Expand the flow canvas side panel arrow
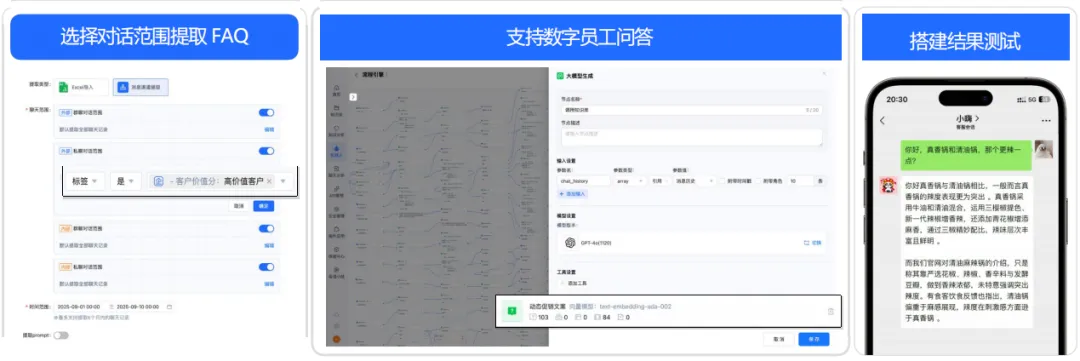Image resolution: width=1080 pixels, height=361 pixels. (x=353, y=97)
